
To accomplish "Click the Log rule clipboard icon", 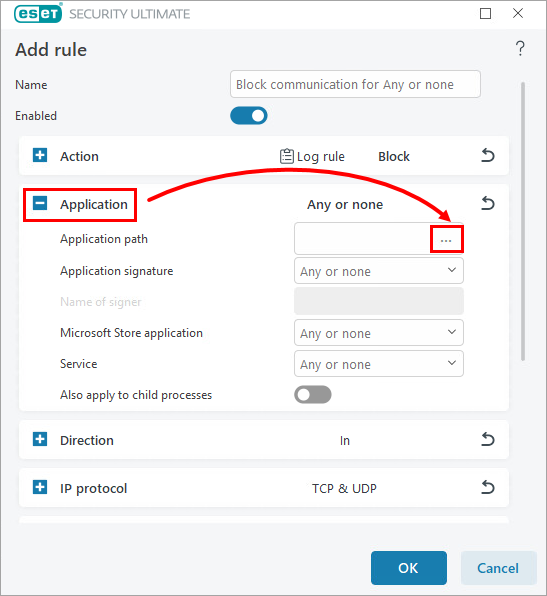I will point(287,156).
